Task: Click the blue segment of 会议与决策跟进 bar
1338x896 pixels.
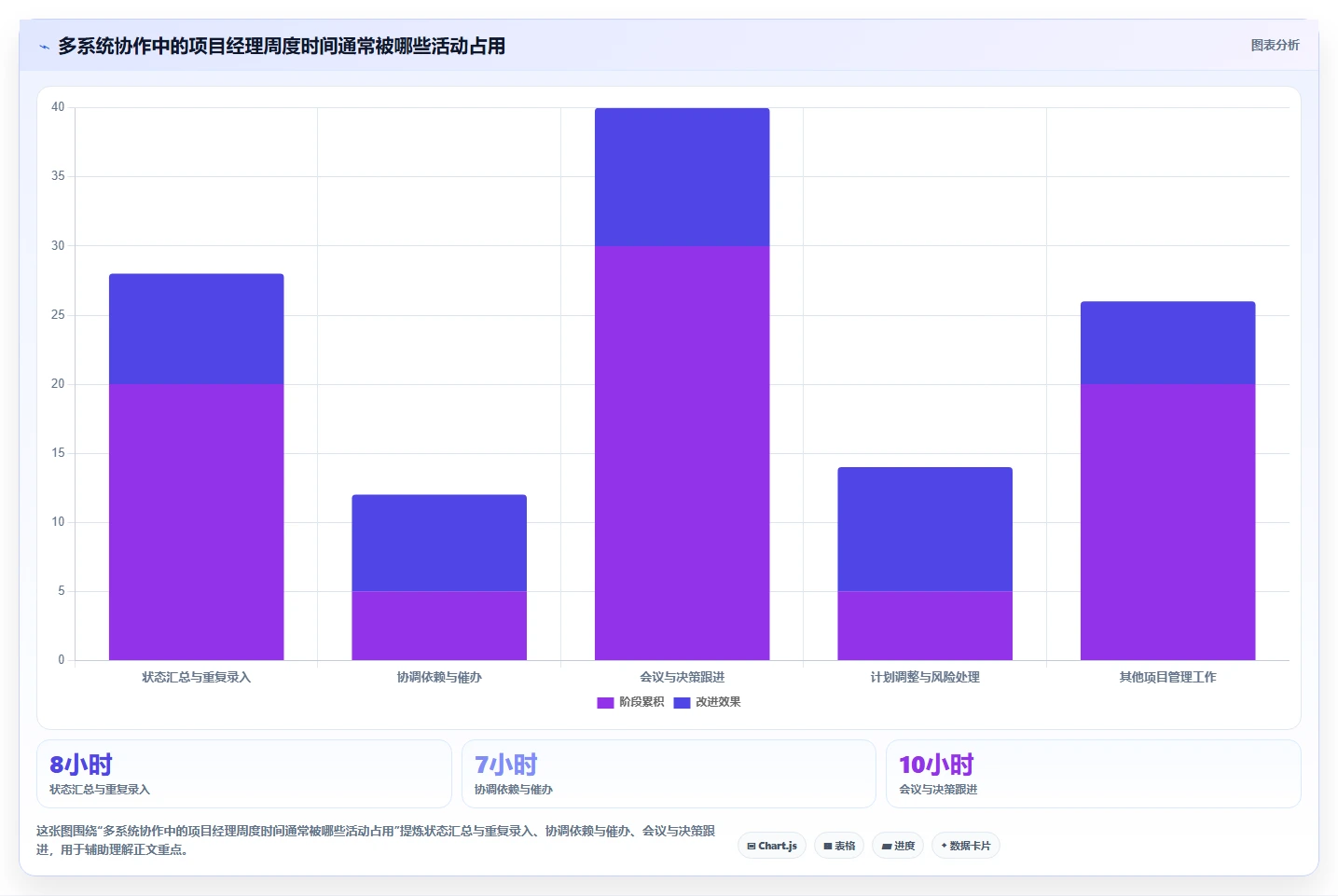Action: tap(683, 177)
